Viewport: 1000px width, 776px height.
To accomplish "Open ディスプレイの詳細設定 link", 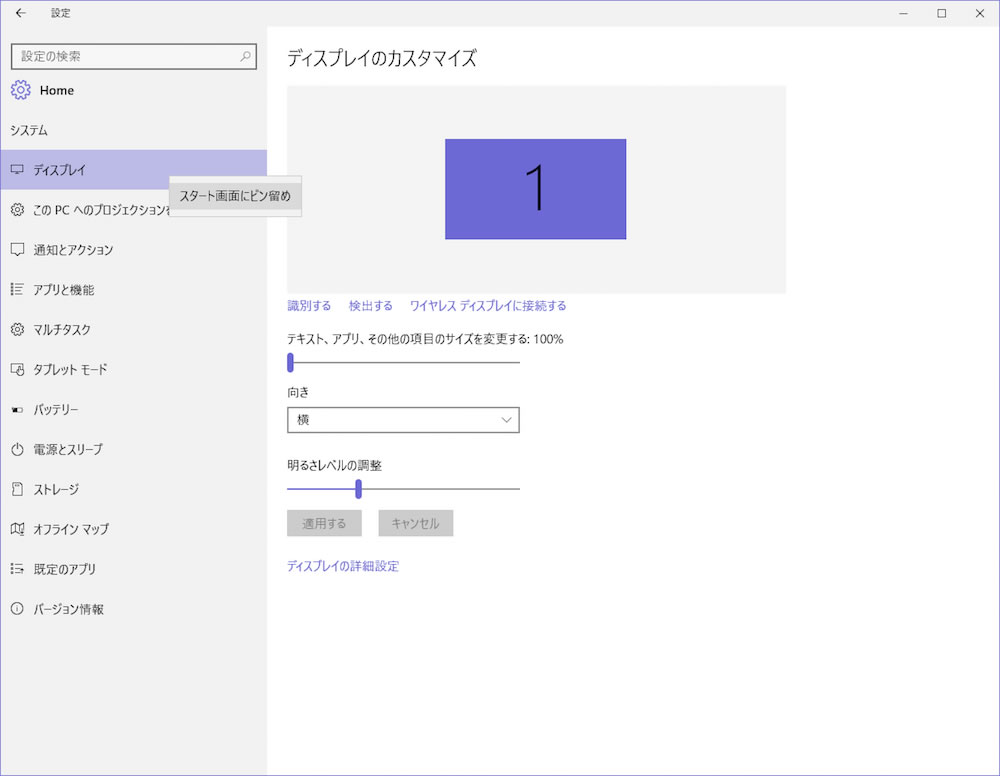I will tap(343, 566).
